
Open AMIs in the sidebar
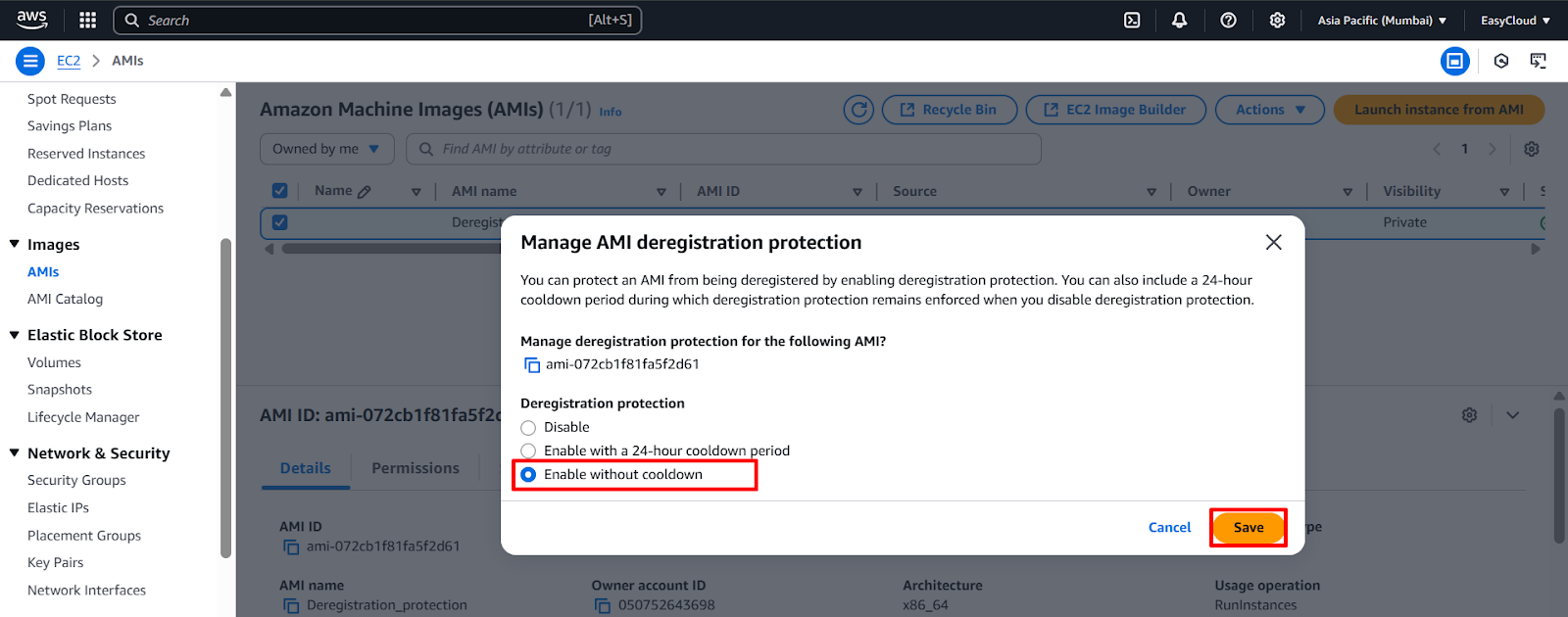[43, 272]
